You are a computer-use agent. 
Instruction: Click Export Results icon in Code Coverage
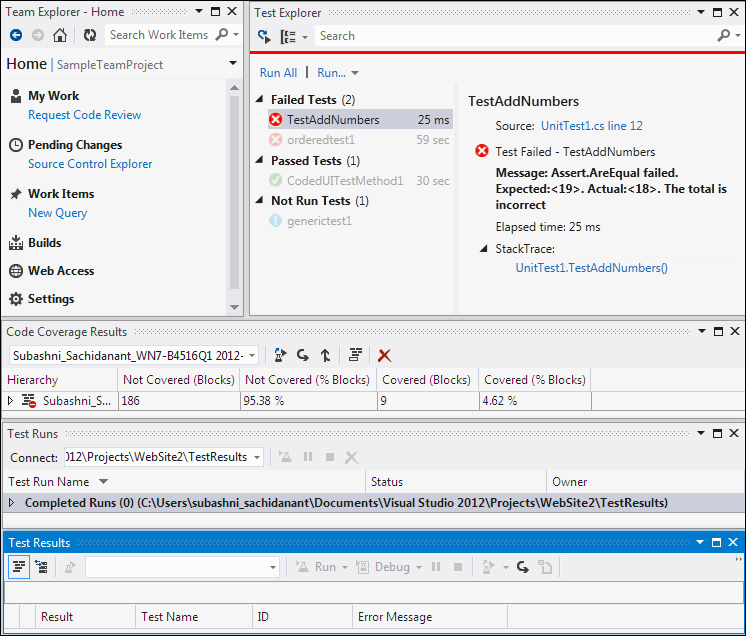click(x=280, y=355)
